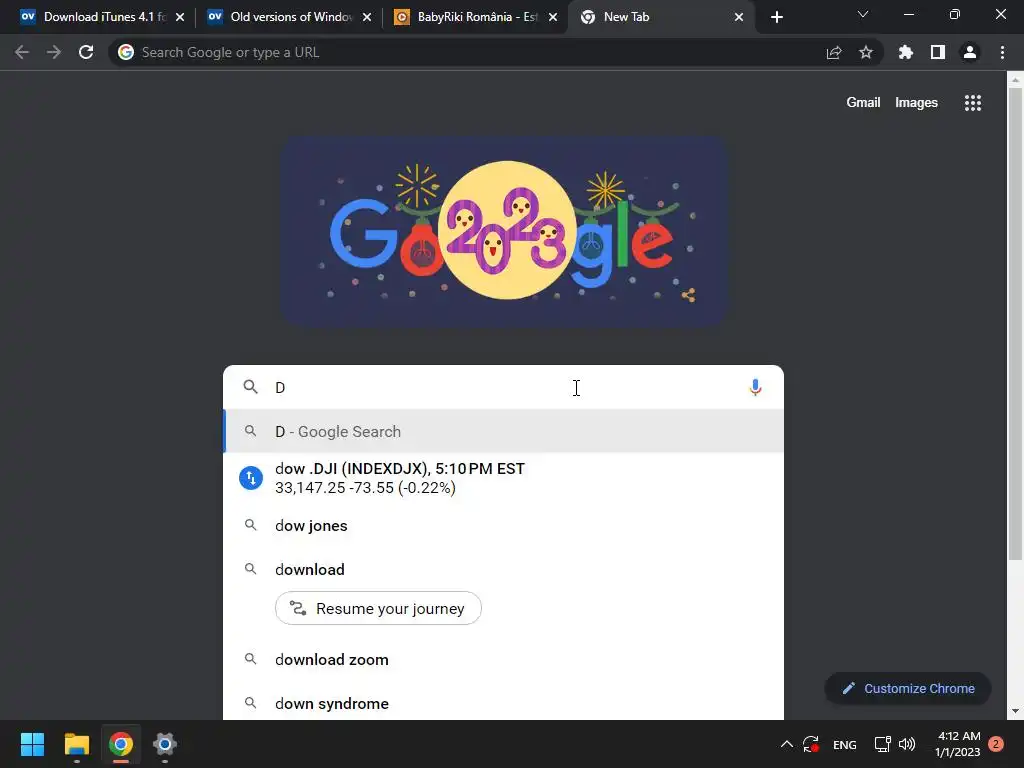Open Settings from the taskbar

[165, 744]
